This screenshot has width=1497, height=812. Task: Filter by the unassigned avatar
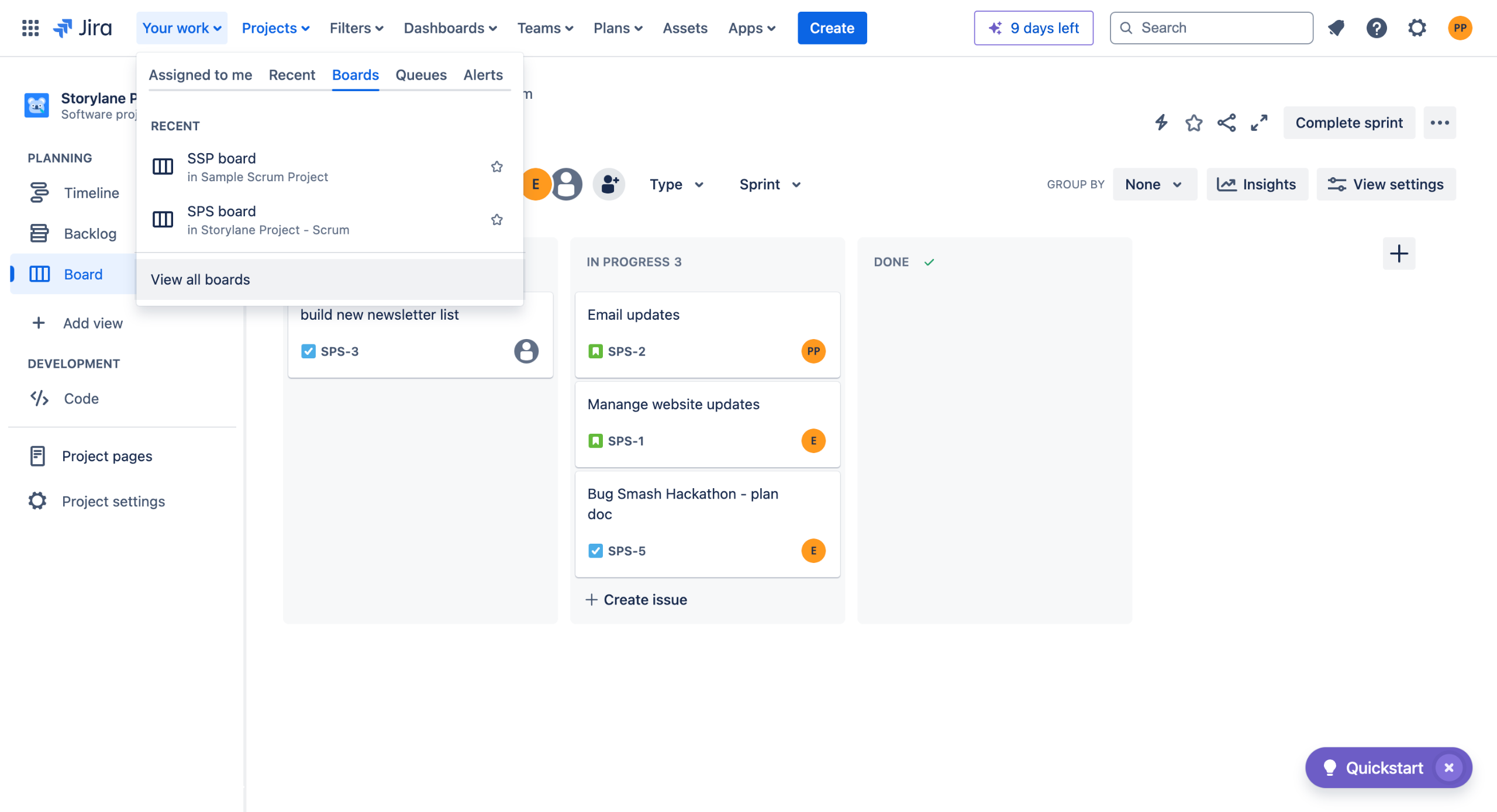point(567,184)
